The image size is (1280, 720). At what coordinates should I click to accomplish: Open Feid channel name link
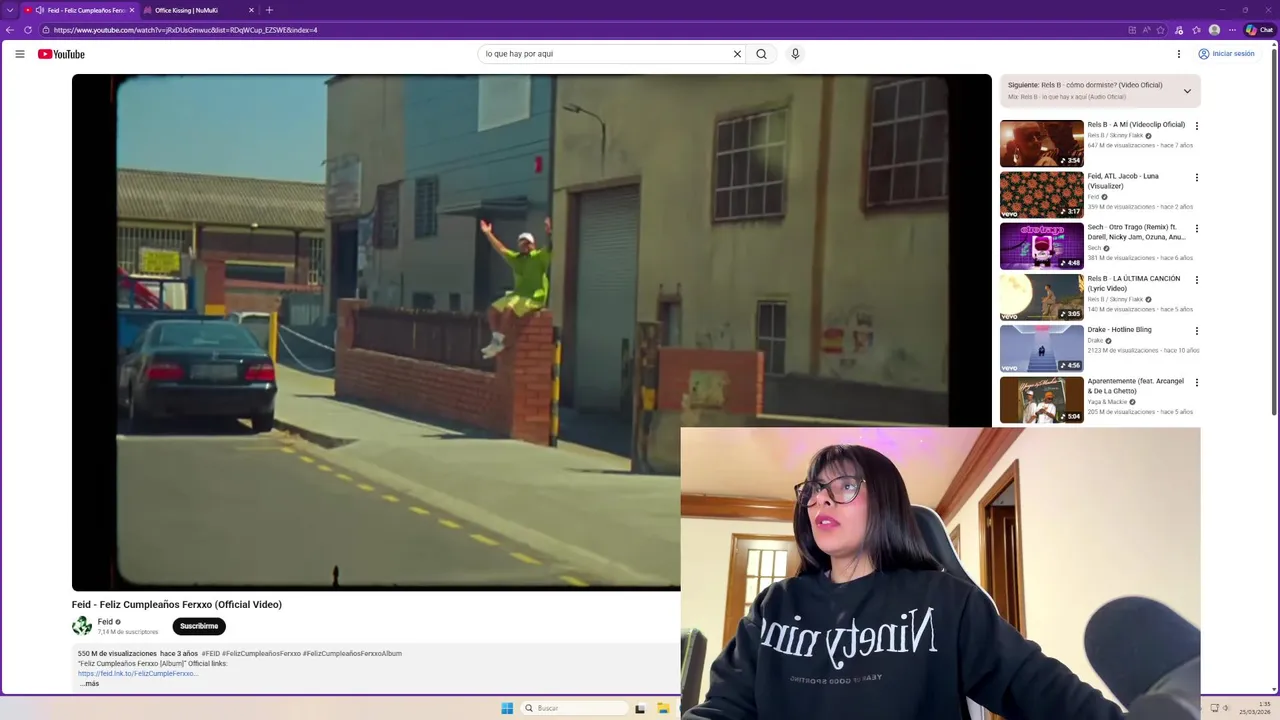pos(105,622)
